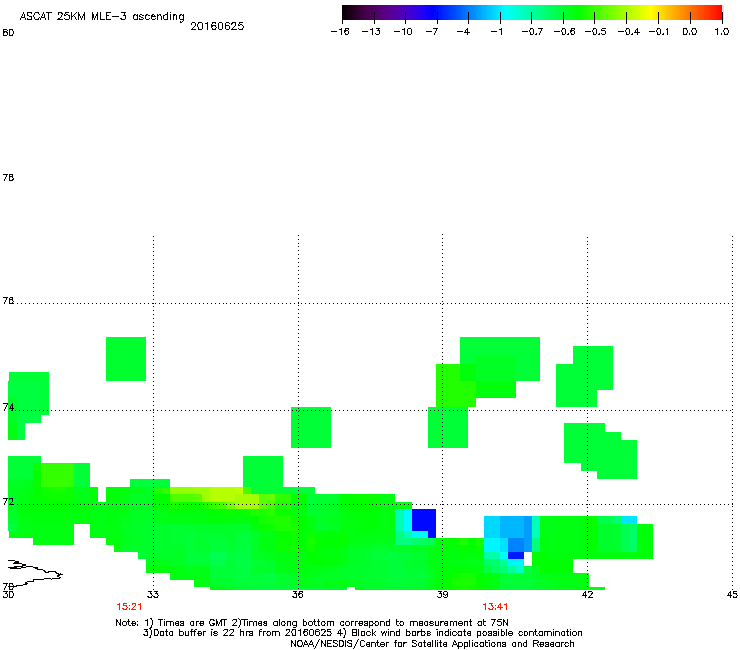Click the red time stamp 13:41
The height and width of the screenshot is (650, 740).
click(495, 607)
